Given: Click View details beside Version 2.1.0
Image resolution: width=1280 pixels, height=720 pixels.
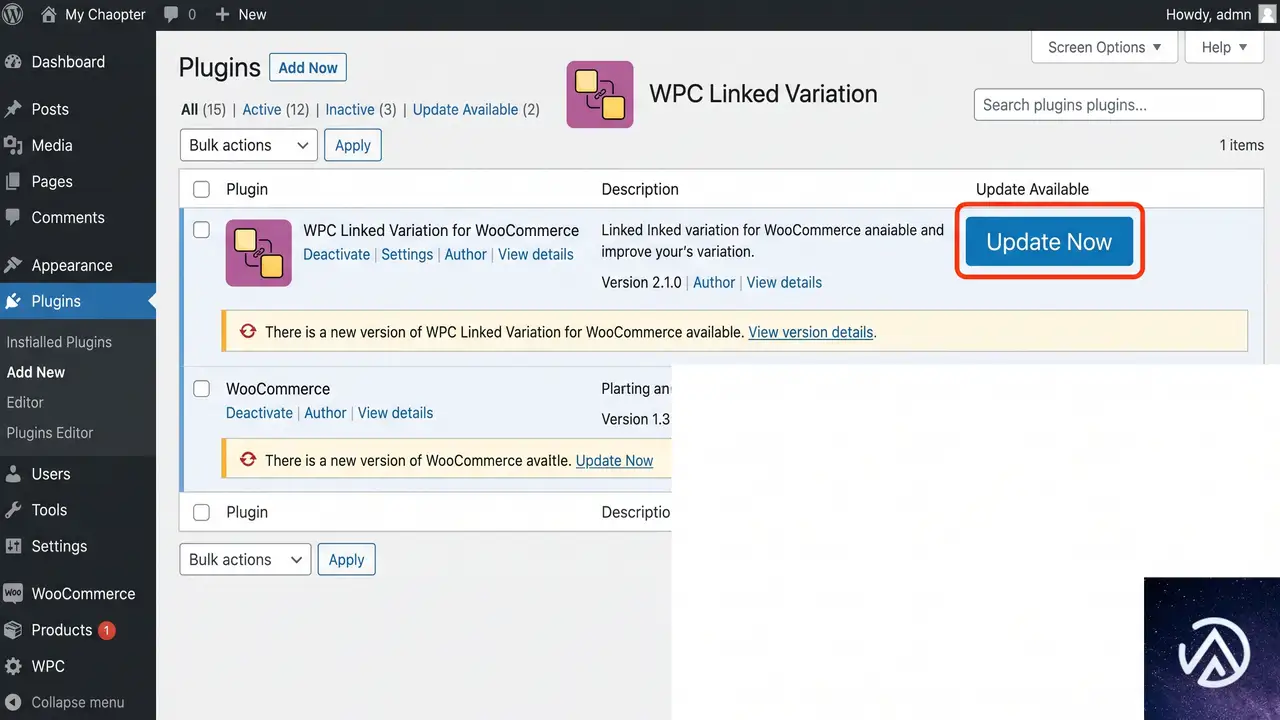Looking at the screenshot, I should (x=784, y=282).
